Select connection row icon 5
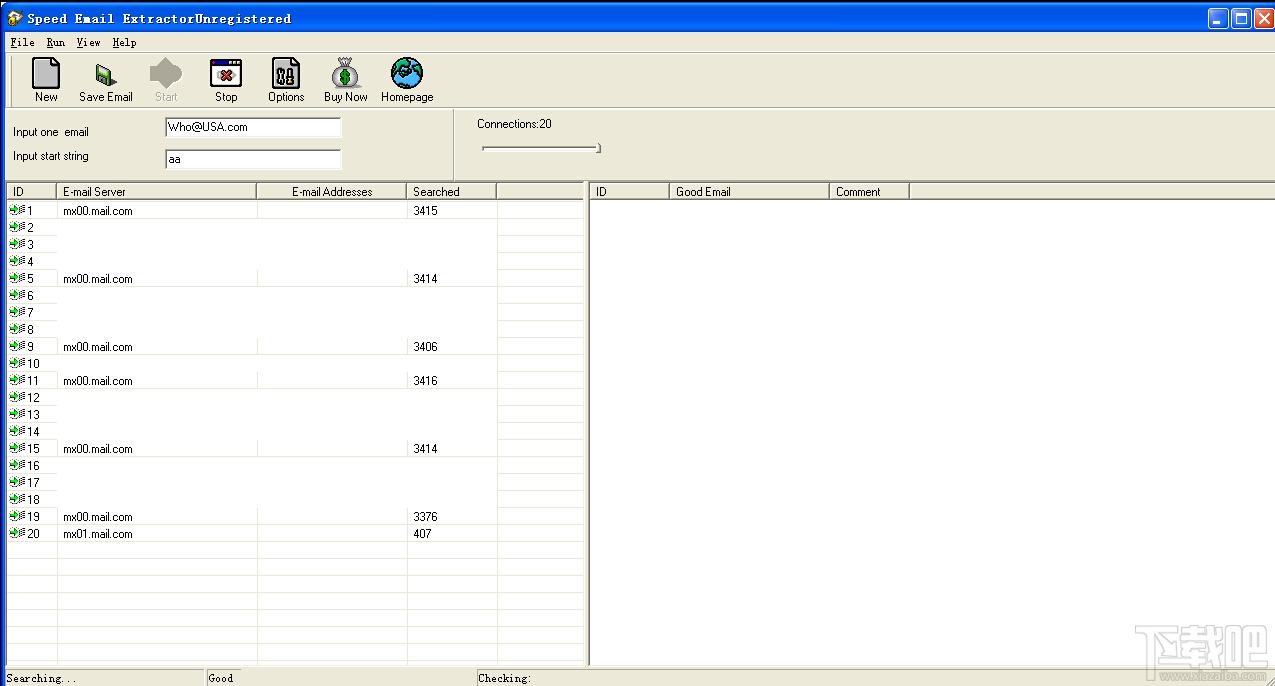The width and height of the screenshot is (1275, 686). pyautogui.click(x=17, y=278)
